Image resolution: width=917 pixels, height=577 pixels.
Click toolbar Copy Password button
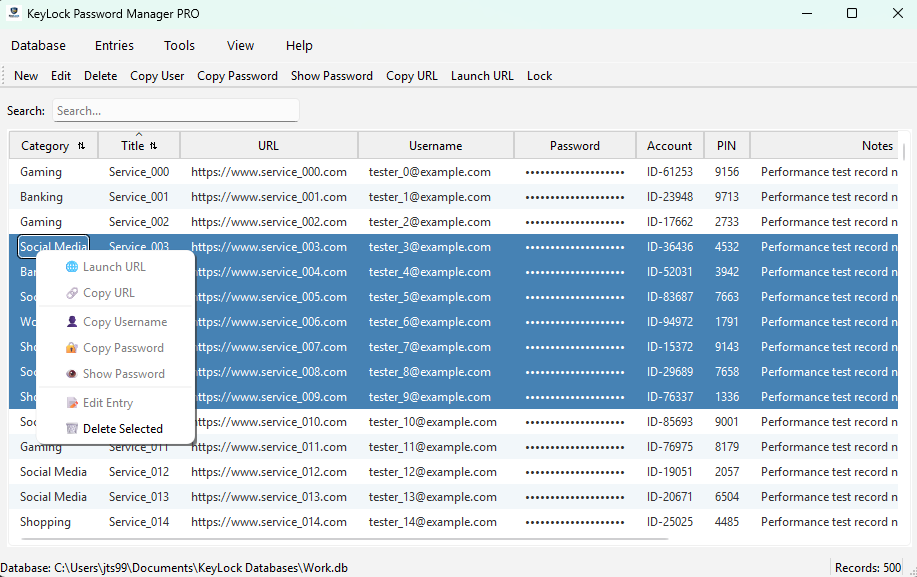[x=237, y=76]
